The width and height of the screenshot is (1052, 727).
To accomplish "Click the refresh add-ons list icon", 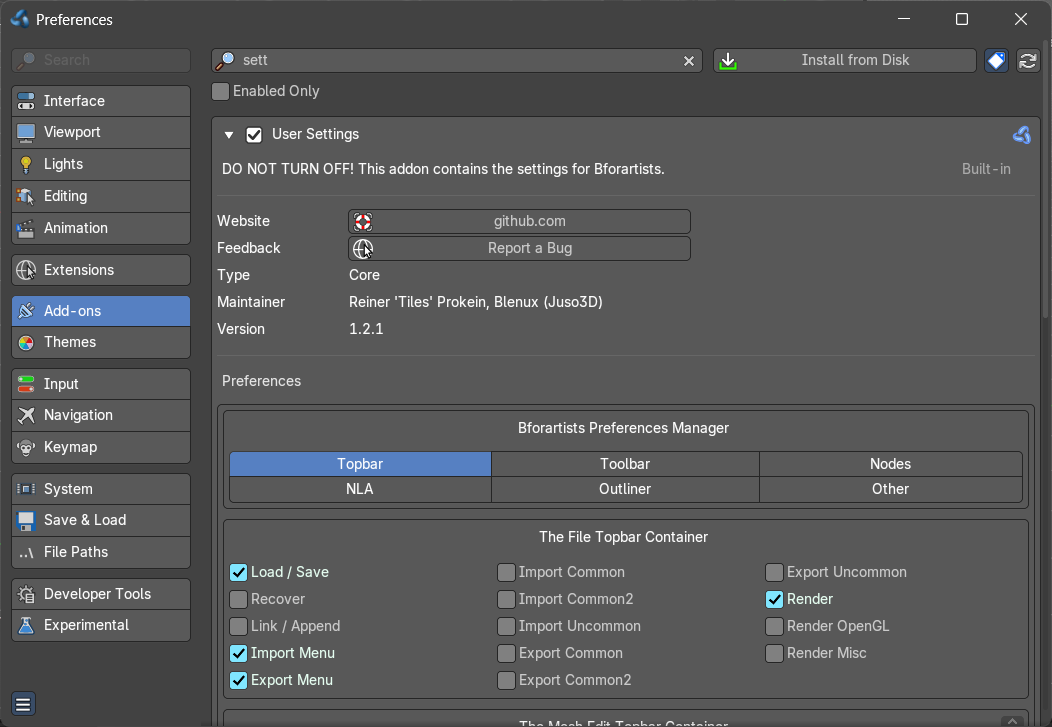I will pyautogui.click(x=1028, y=60).
